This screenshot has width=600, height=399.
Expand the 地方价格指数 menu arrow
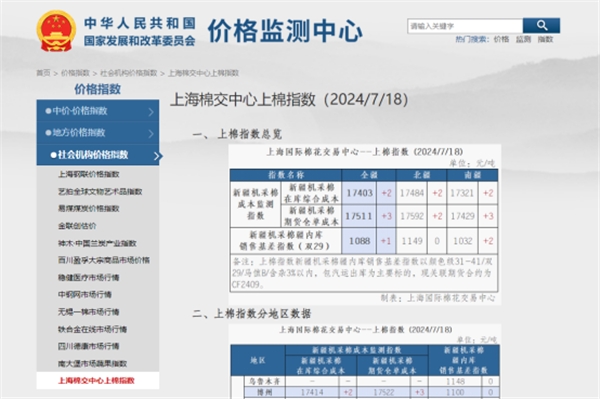tap(151, 133)
